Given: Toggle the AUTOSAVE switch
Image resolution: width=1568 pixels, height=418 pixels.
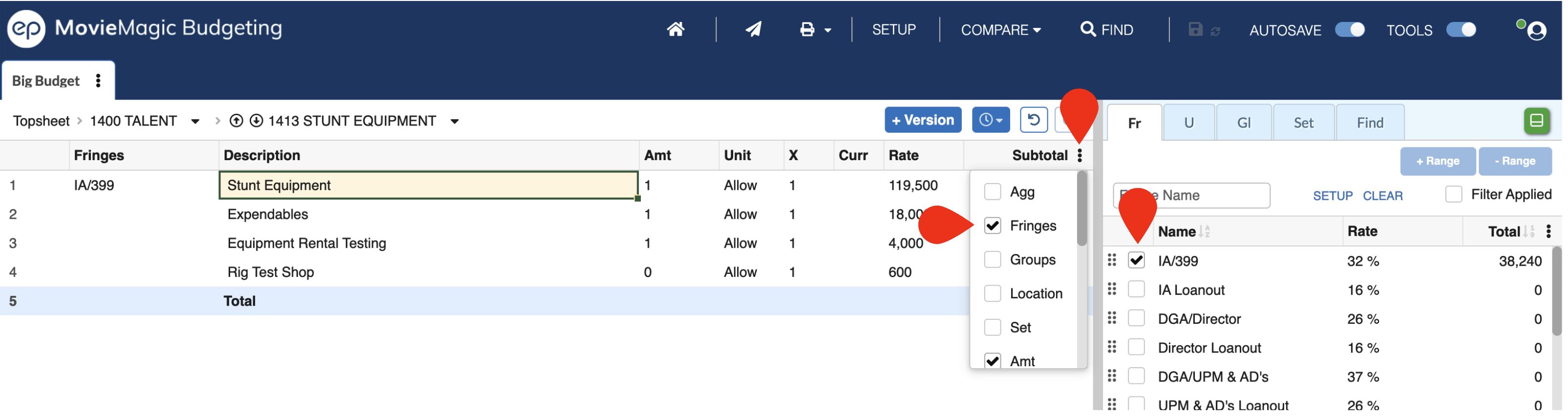Looking at the screenshot, I should pos(1350,30).
